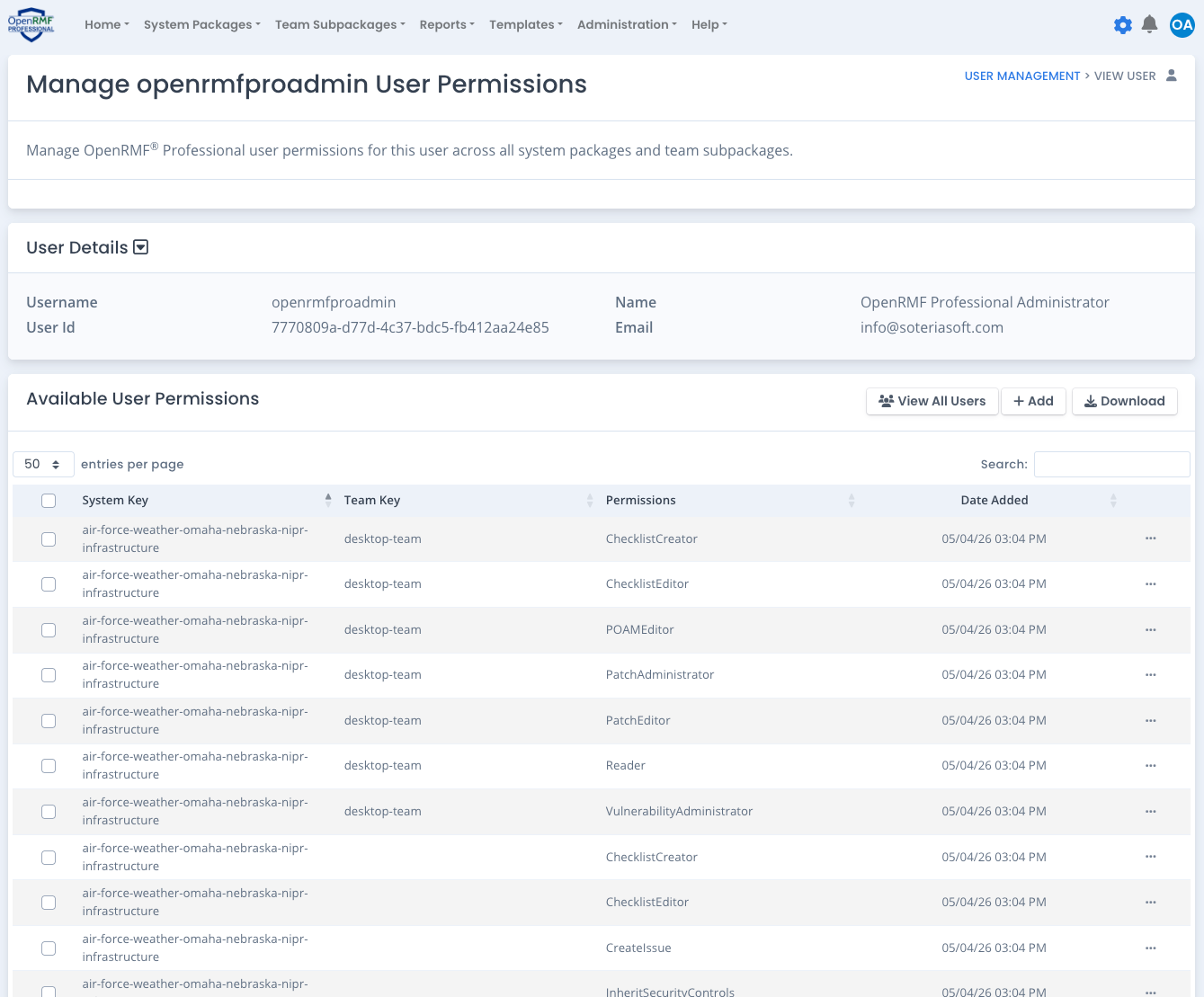Check the Reader row checkbox
The height and width of the screenshot is (997, 1204).
click(x=49, y=766)
